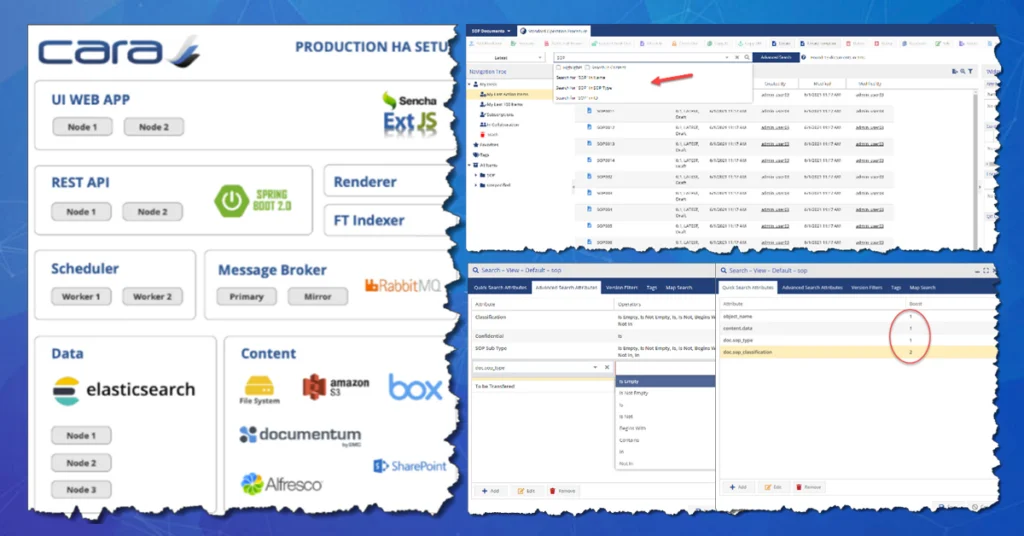Choose 'Is Not Empty' operator option

pyautogui.click(x=665, y=393)
